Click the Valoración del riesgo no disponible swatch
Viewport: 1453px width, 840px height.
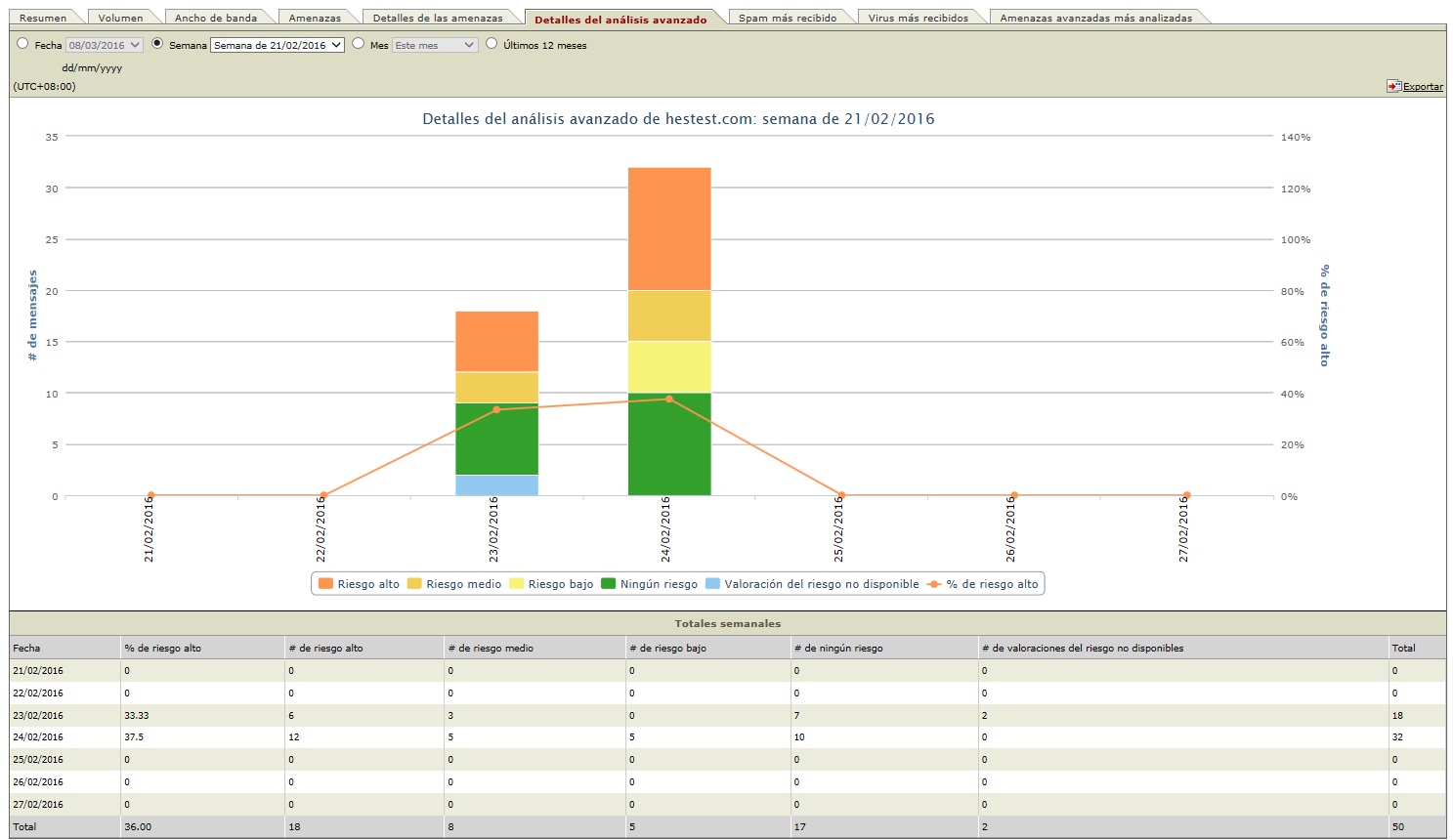point(712,584)
